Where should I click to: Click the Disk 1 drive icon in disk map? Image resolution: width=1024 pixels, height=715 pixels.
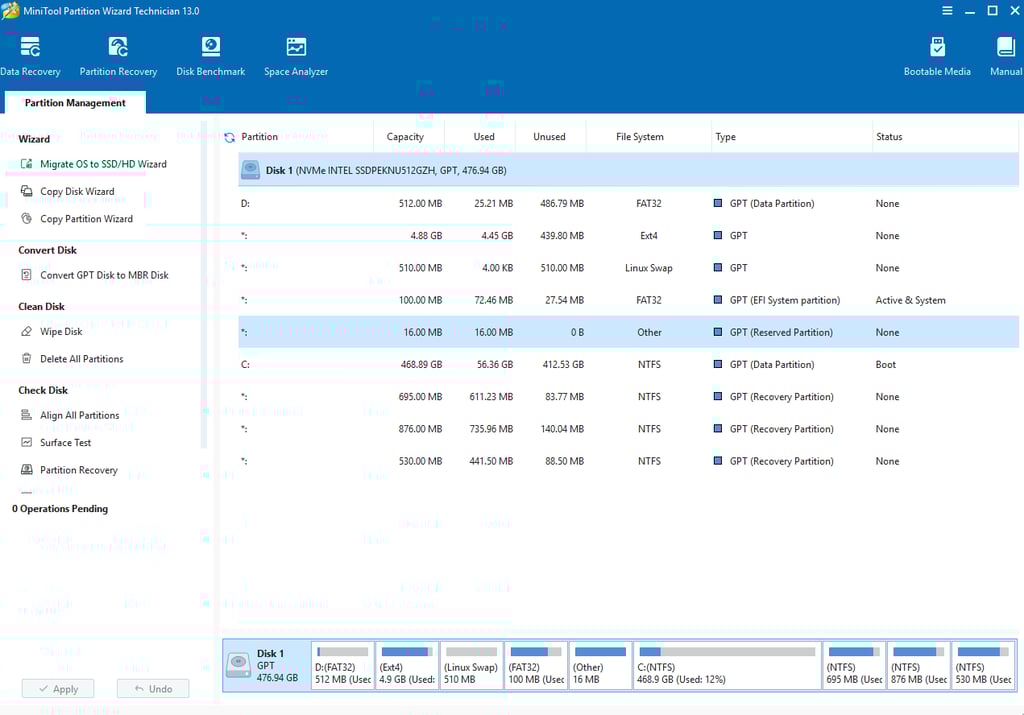238,665
